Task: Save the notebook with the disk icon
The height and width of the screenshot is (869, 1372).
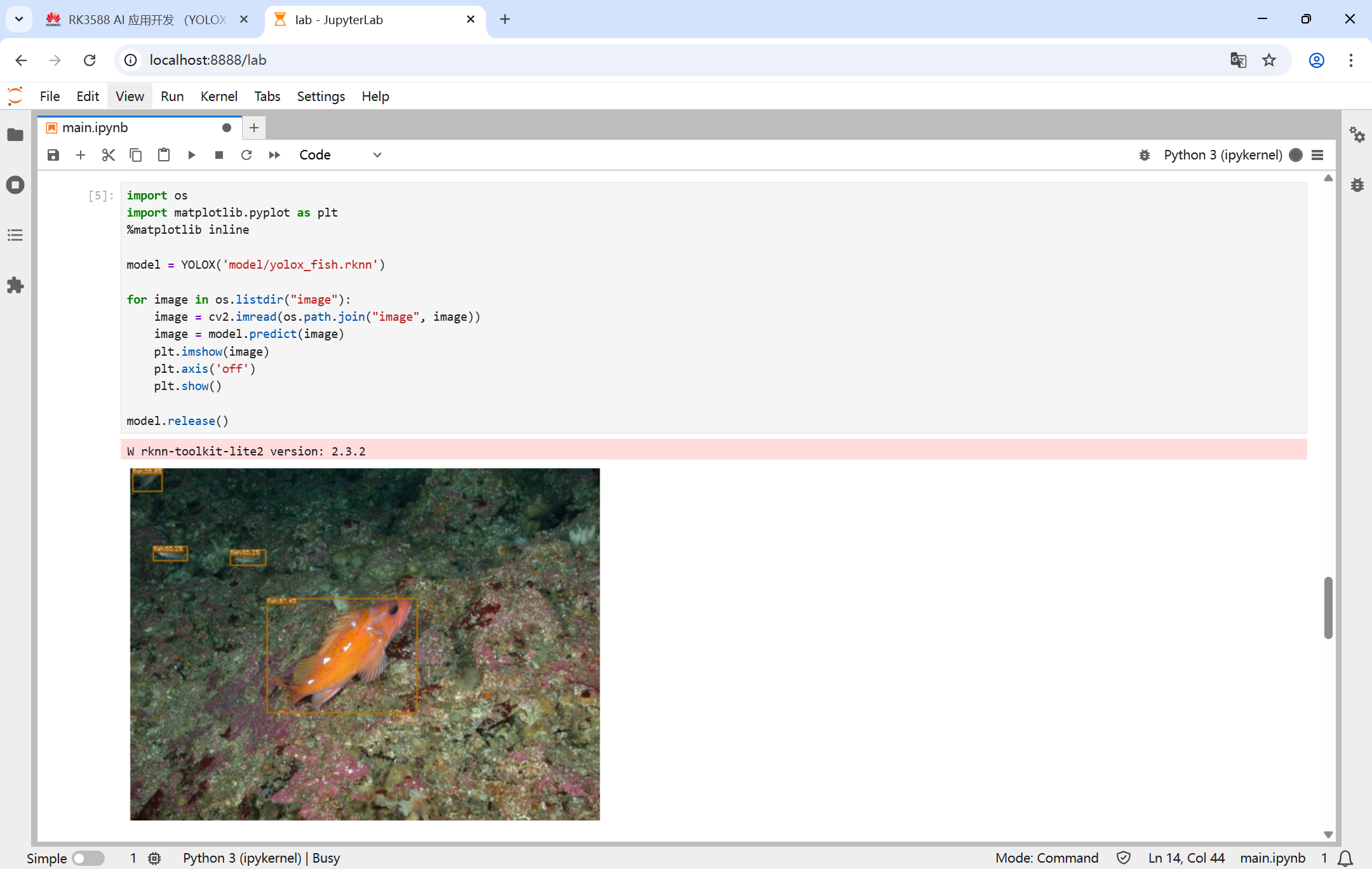Action: pyautogui.click(x=53, y=155)
